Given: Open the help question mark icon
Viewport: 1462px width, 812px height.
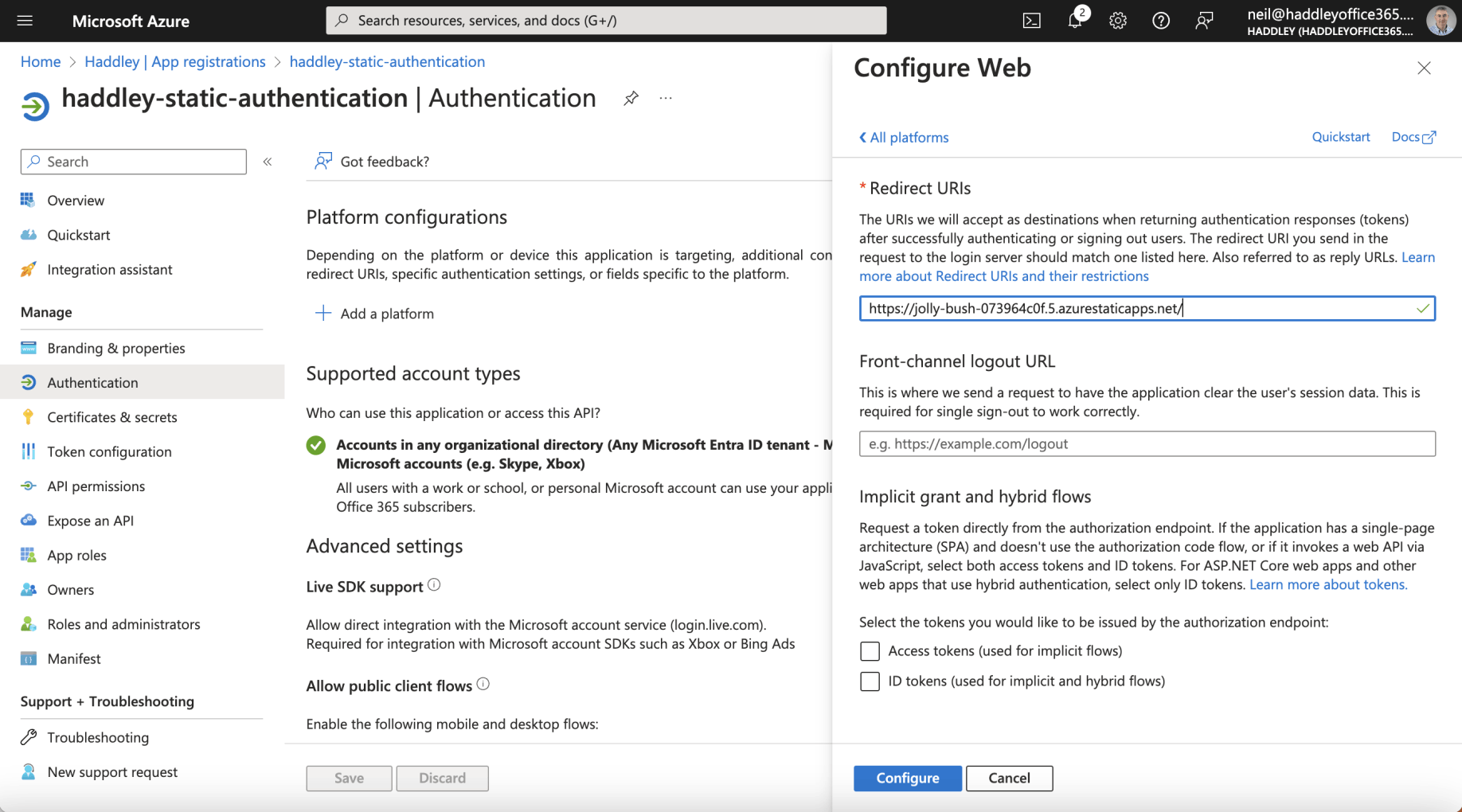Looking at the screenshot, I should 1161,21.
